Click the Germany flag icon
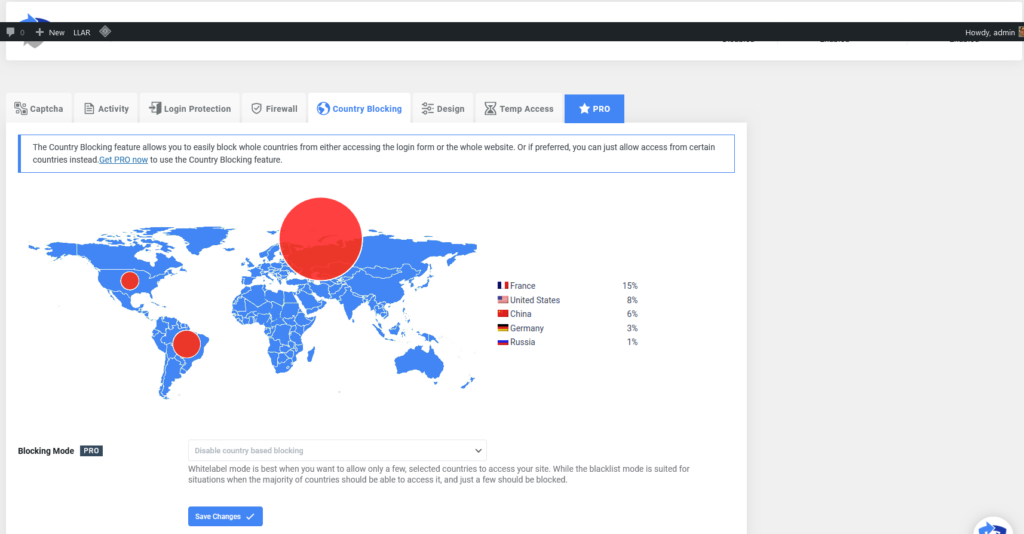This screenshot has height=534, width=1024. (x=503, y=328)
